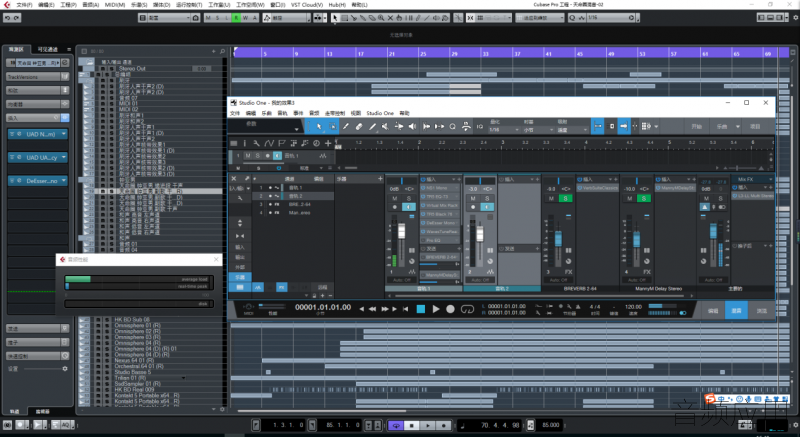Adjust the BREVERB 2-64 channel fader
The width and height of the screenshot is (800, 437).
pos(558,239)
